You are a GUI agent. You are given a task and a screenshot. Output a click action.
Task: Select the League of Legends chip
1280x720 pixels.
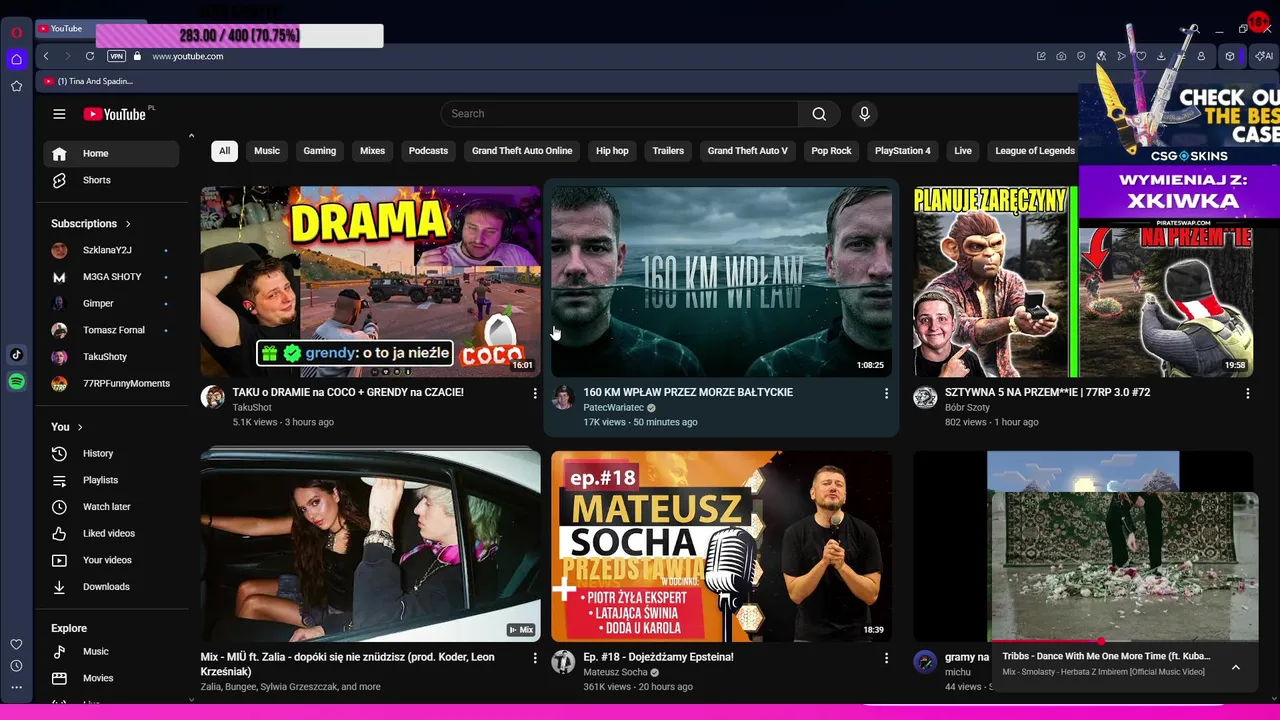tap(1035, 151)
